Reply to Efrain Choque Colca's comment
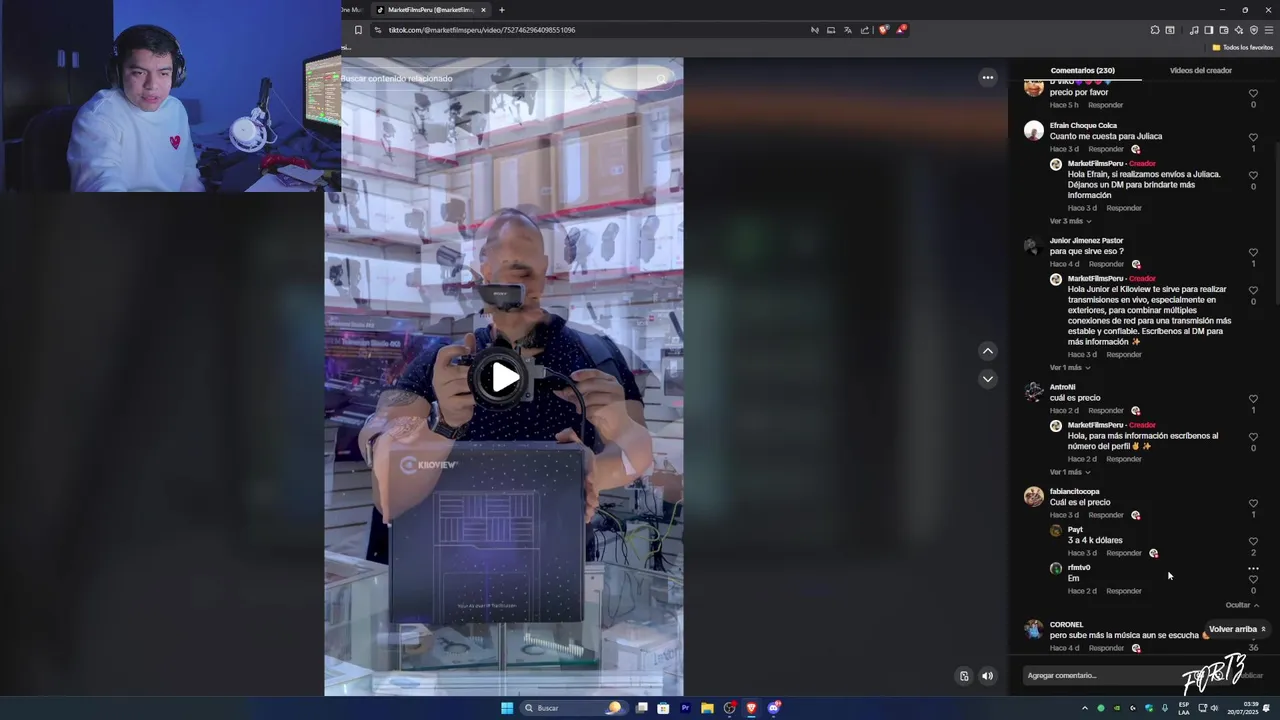Screen dimensions: 1280x720 1105,149
